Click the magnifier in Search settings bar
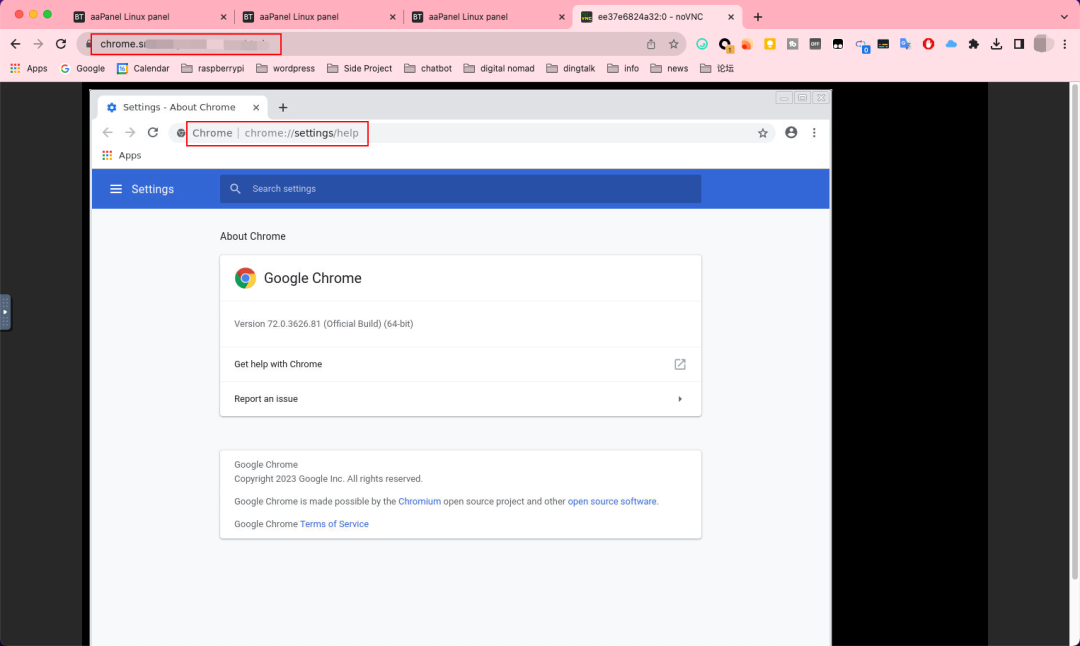1080x646 pixels. click(x=235, y=189)
